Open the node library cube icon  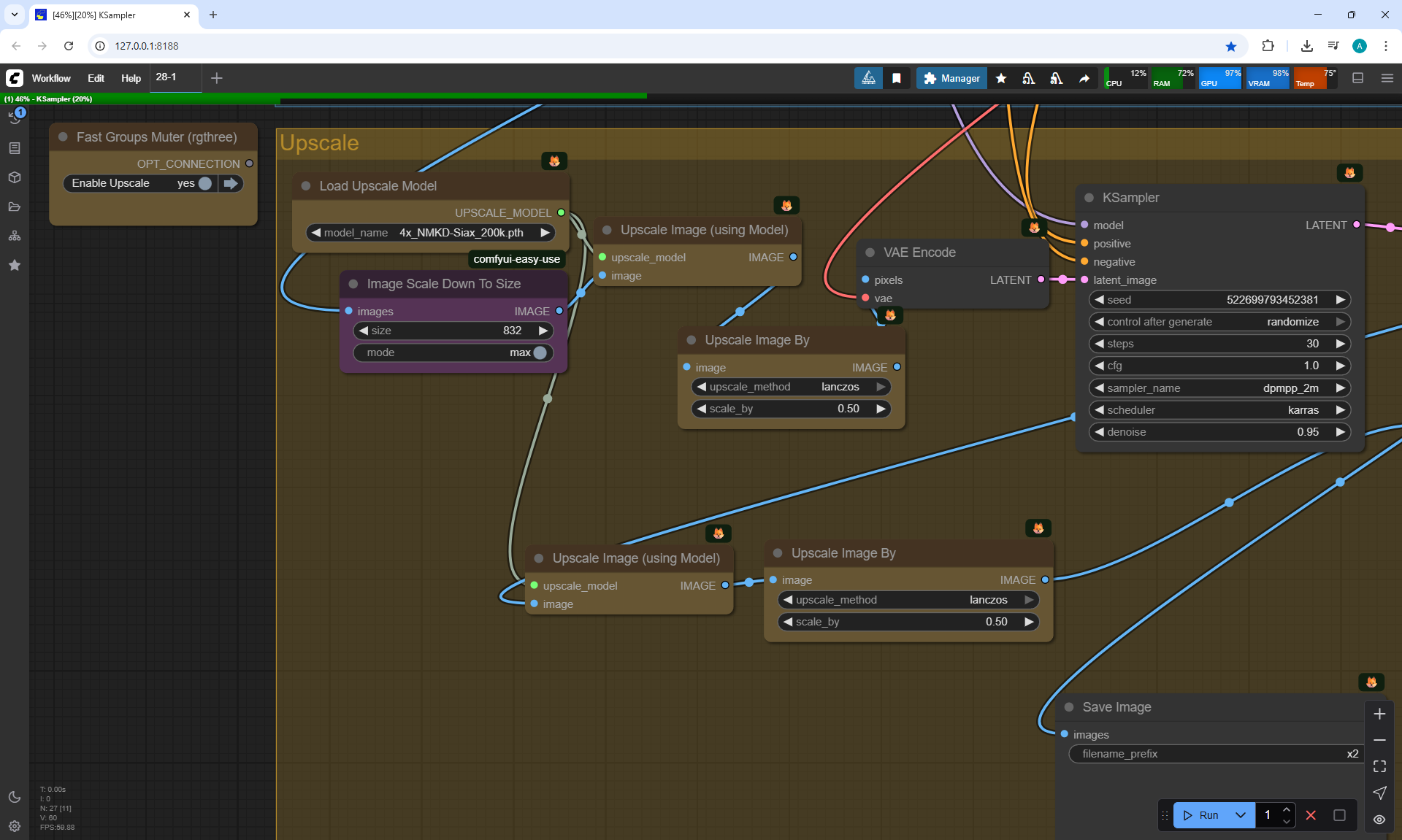(x=15, y=177)
